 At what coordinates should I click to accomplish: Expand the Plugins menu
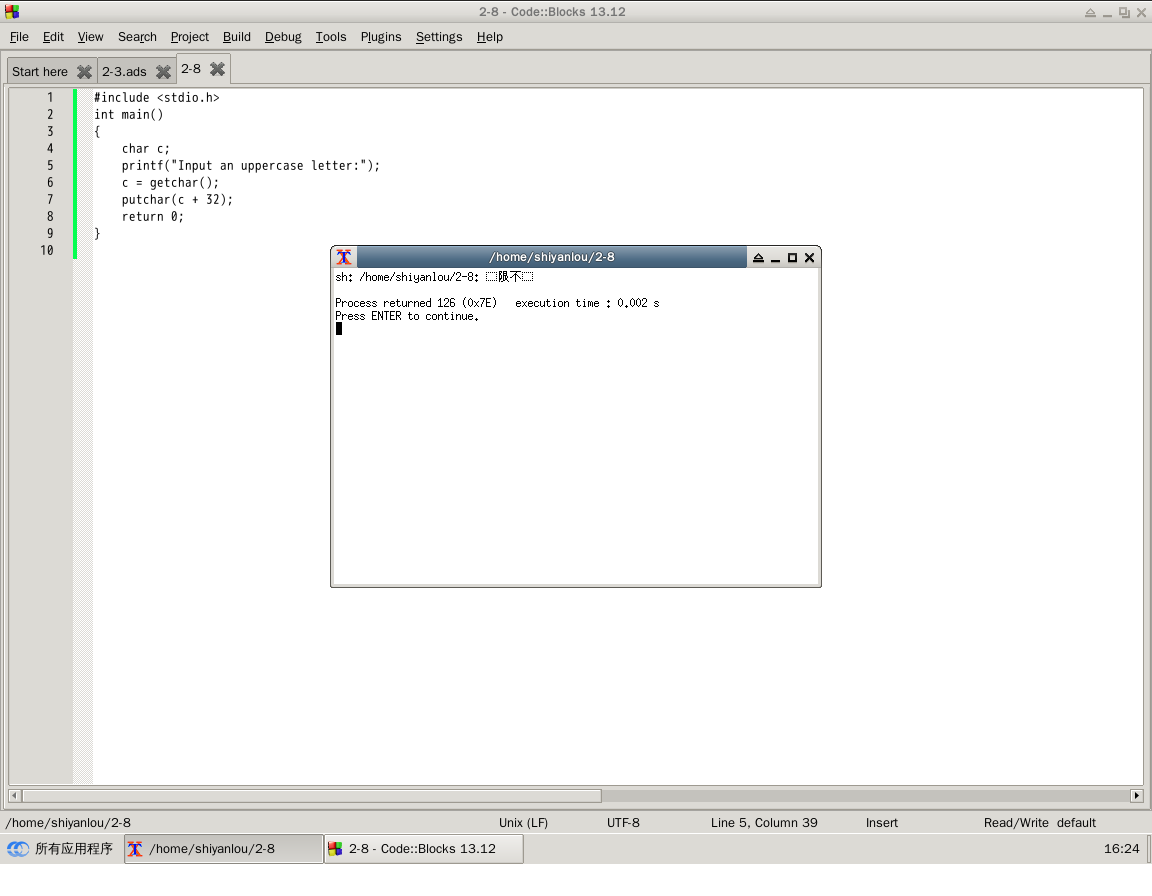click(x=380, y=37)
